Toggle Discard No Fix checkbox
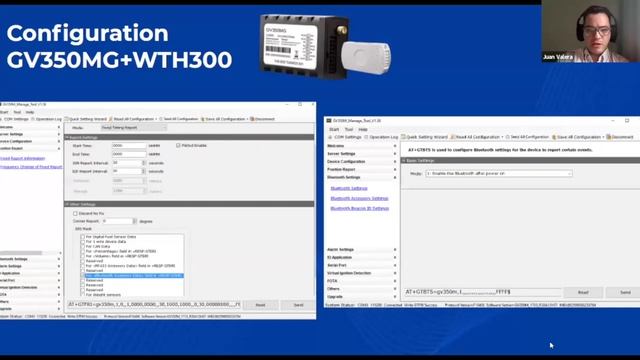Image resolution: width=640 pixels, height=360 pixels. pos(75,213)
